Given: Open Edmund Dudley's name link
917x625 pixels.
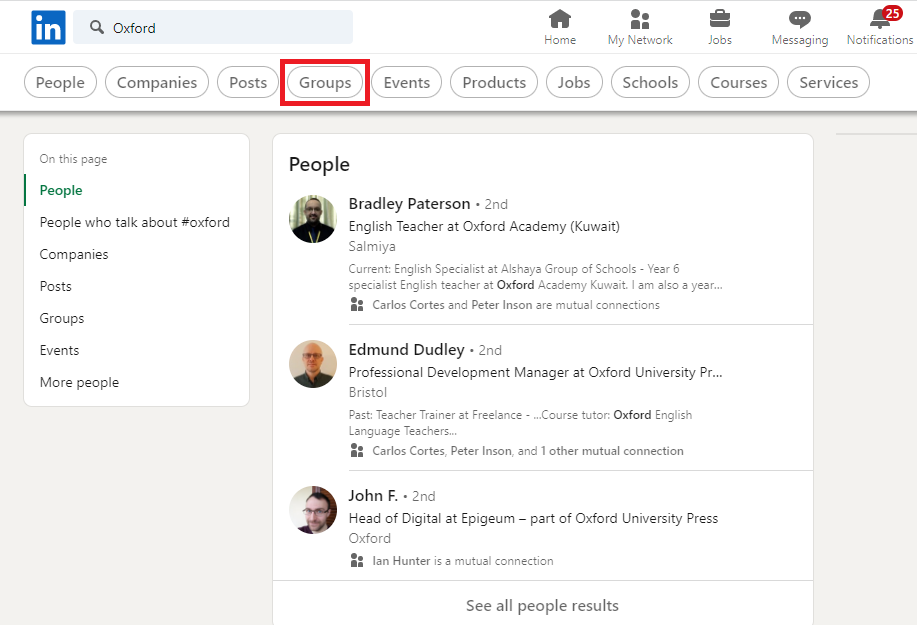Looking at the screenshot, I should [x=406, y=350].
